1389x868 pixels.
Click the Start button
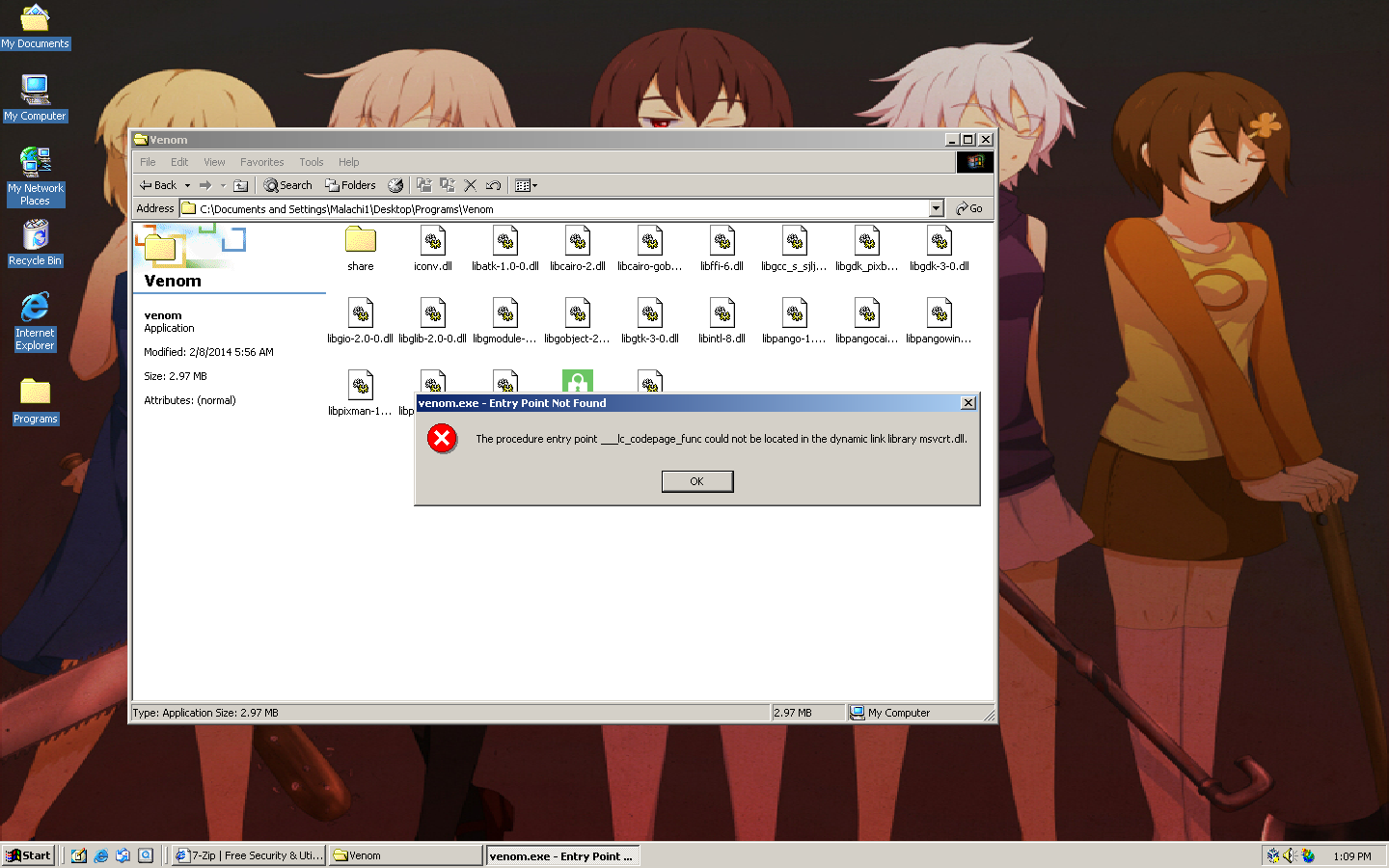[28, 855]
